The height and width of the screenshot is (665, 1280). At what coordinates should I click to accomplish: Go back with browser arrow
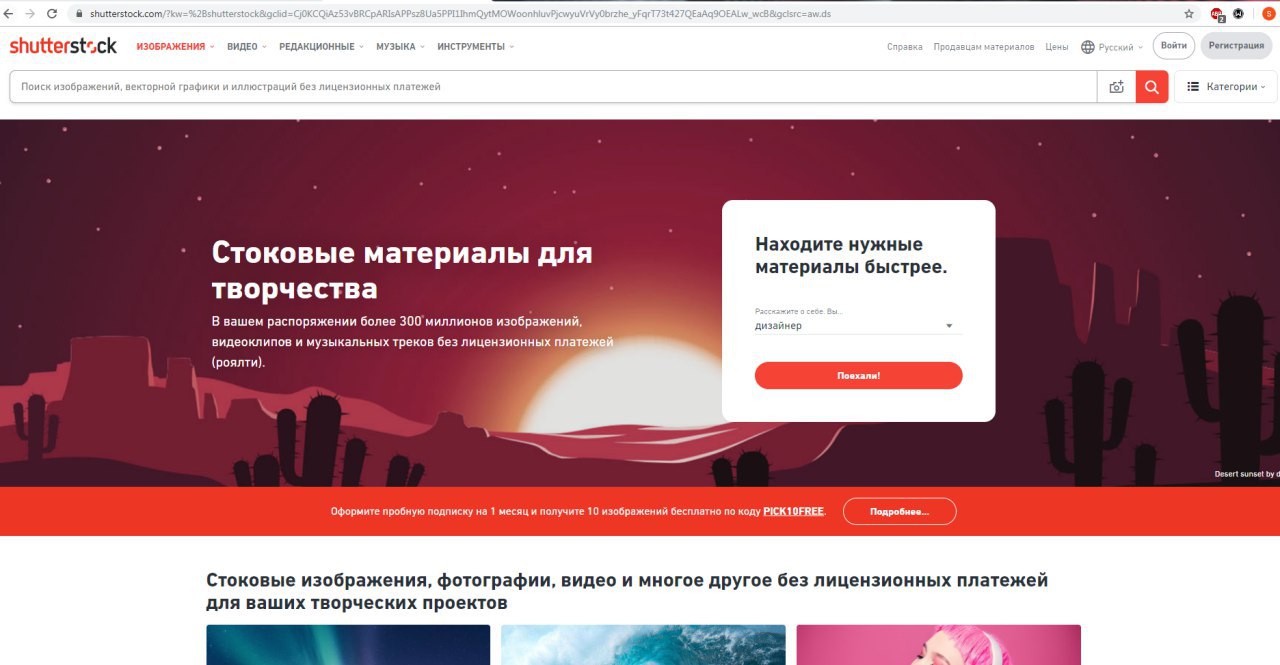click(10, 14)
